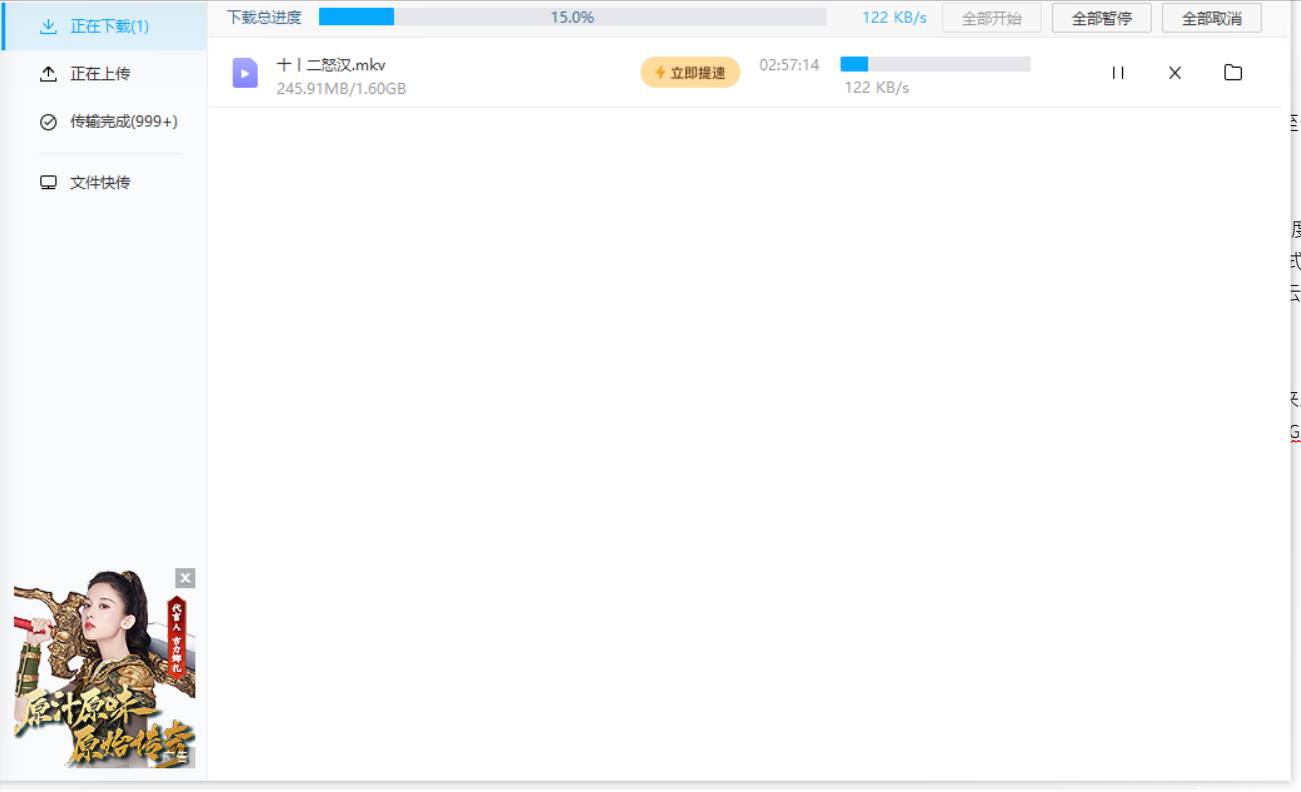Cancel the 十二怒汉.mkv download with X icon
The image size is (1301, 792).
click(x=1175, y=73)
